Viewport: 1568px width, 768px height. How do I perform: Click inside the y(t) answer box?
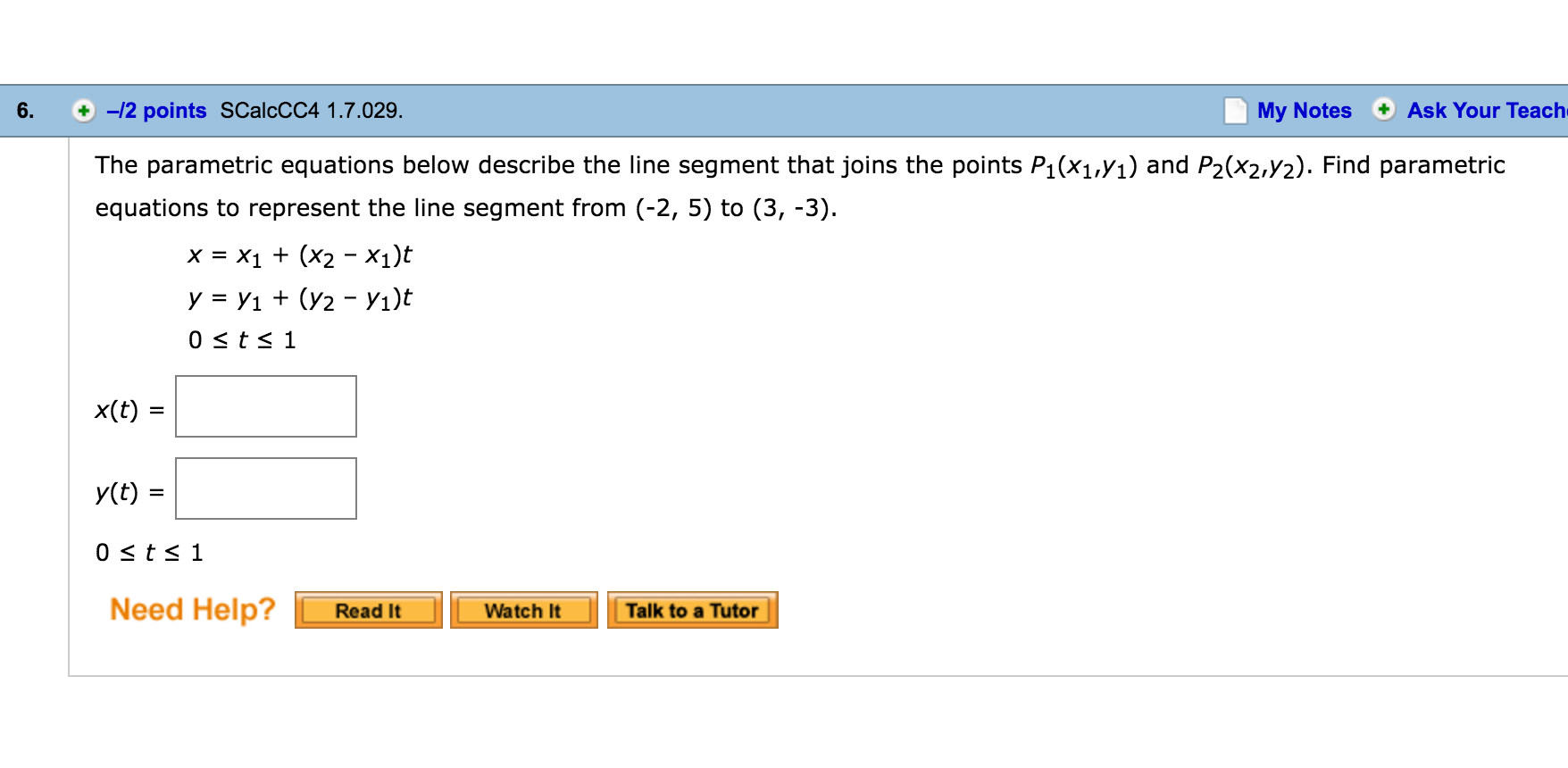click(x=265, y=488)
